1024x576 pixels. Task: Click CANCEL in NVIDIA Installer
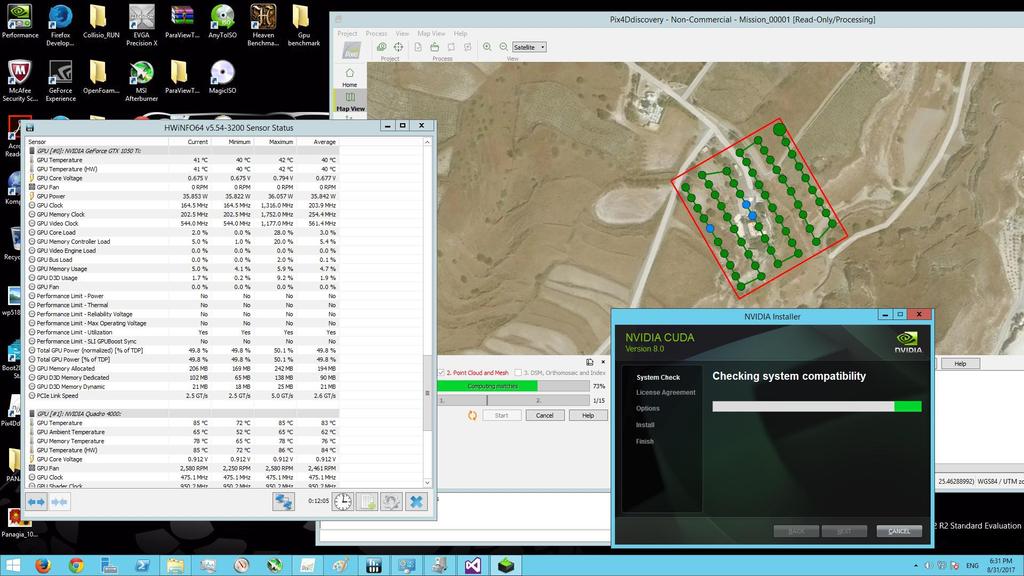(x=899, y=531)
